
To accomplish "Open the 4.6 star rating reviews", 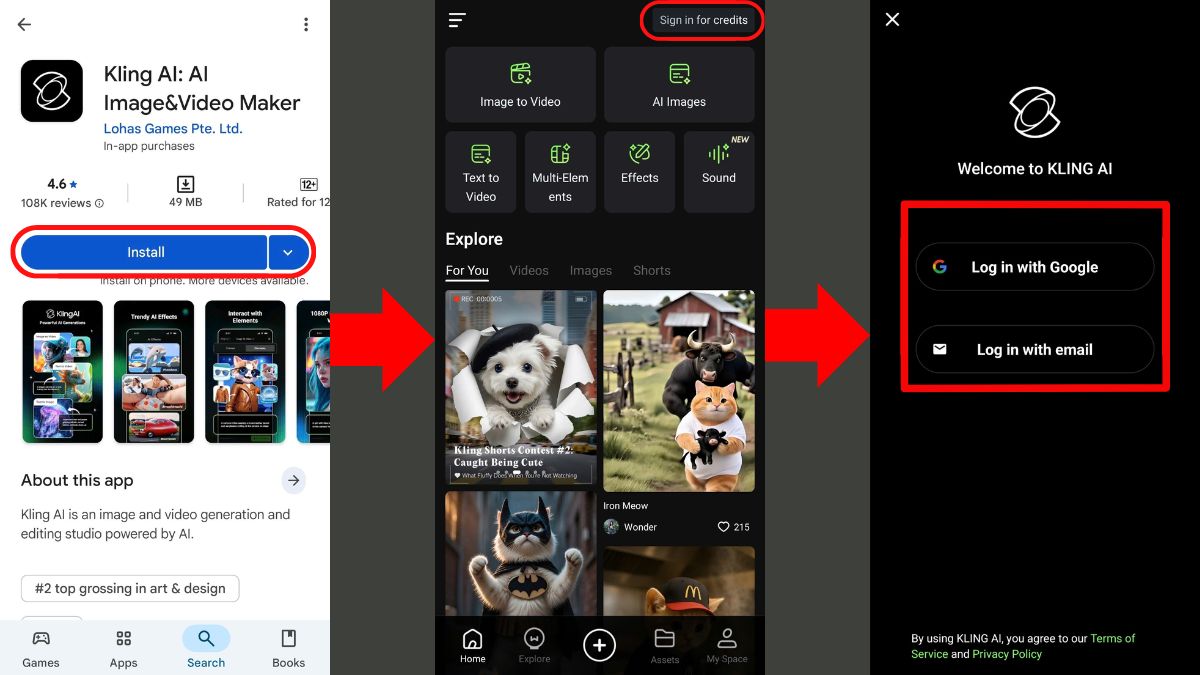I will point(62,193).
